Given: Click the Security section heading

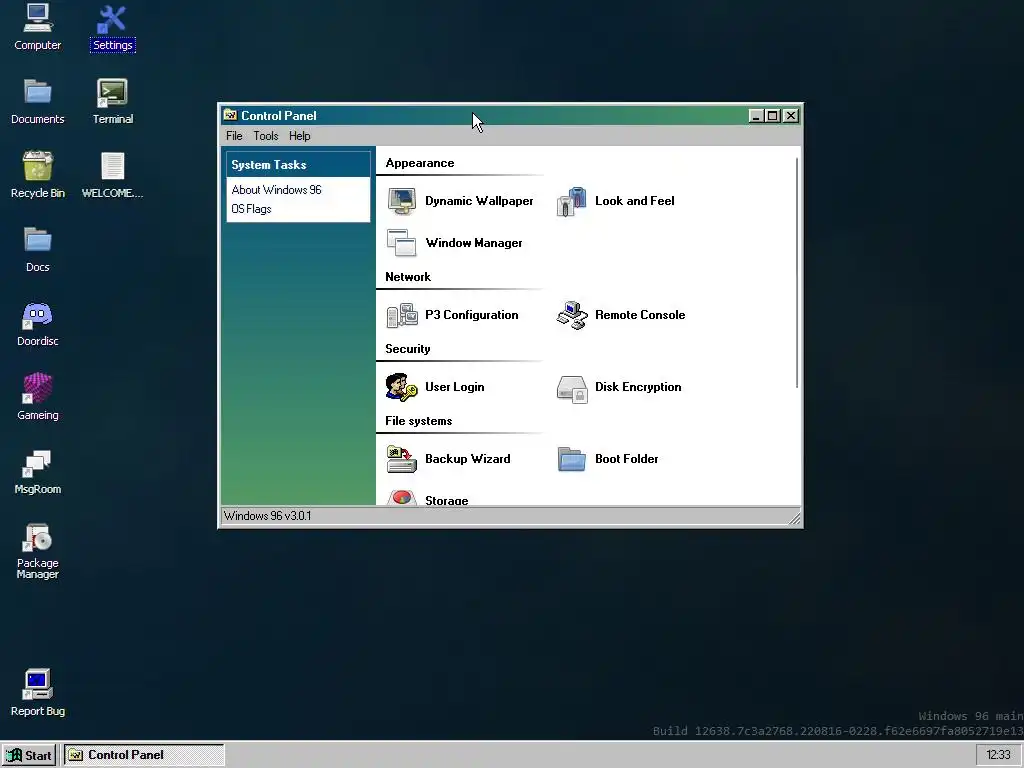Looking at the screenshot, I should pyautogui.click(x=408, y=349).
